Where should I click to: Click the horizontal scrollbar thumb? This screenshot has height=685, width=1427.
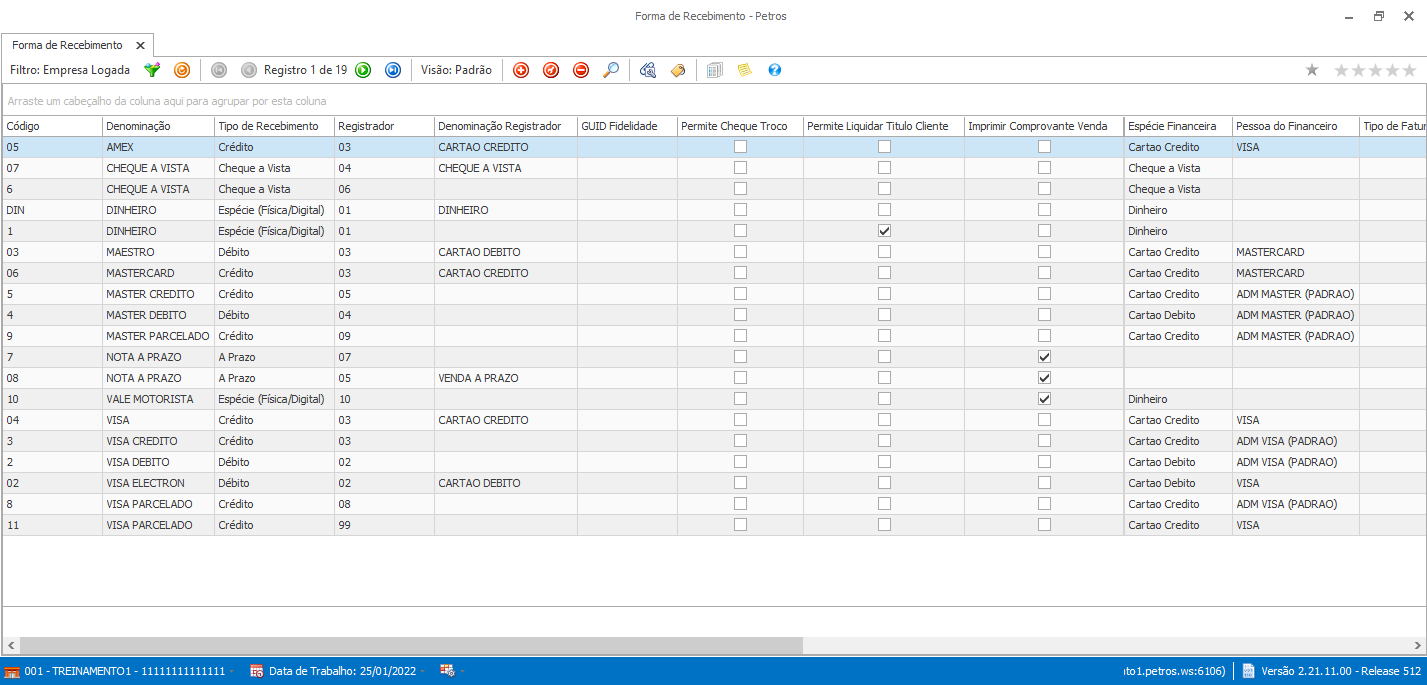coord(410,645)
